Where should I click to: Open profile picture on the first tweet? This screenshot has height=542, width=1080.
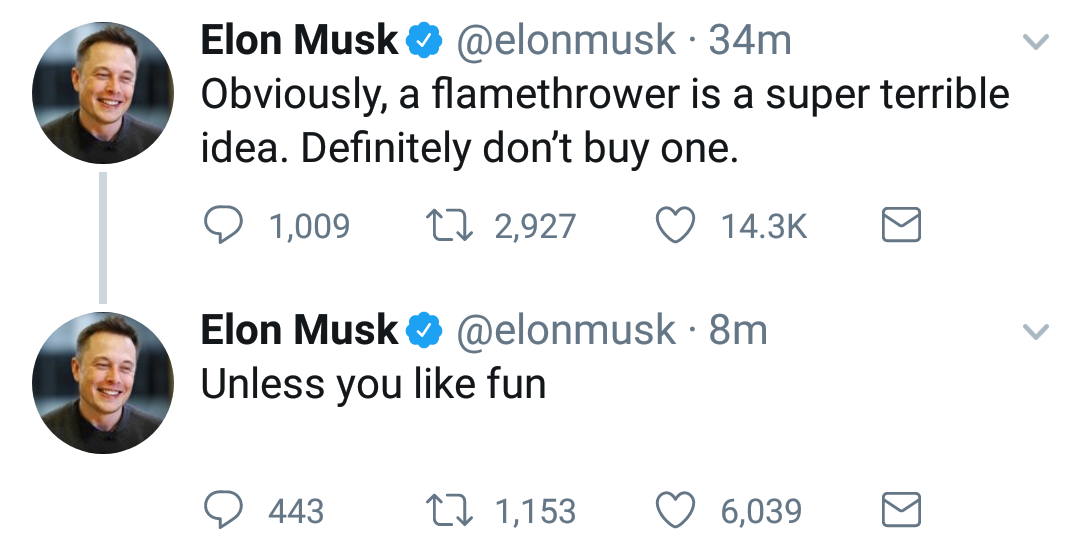point(103,93)
